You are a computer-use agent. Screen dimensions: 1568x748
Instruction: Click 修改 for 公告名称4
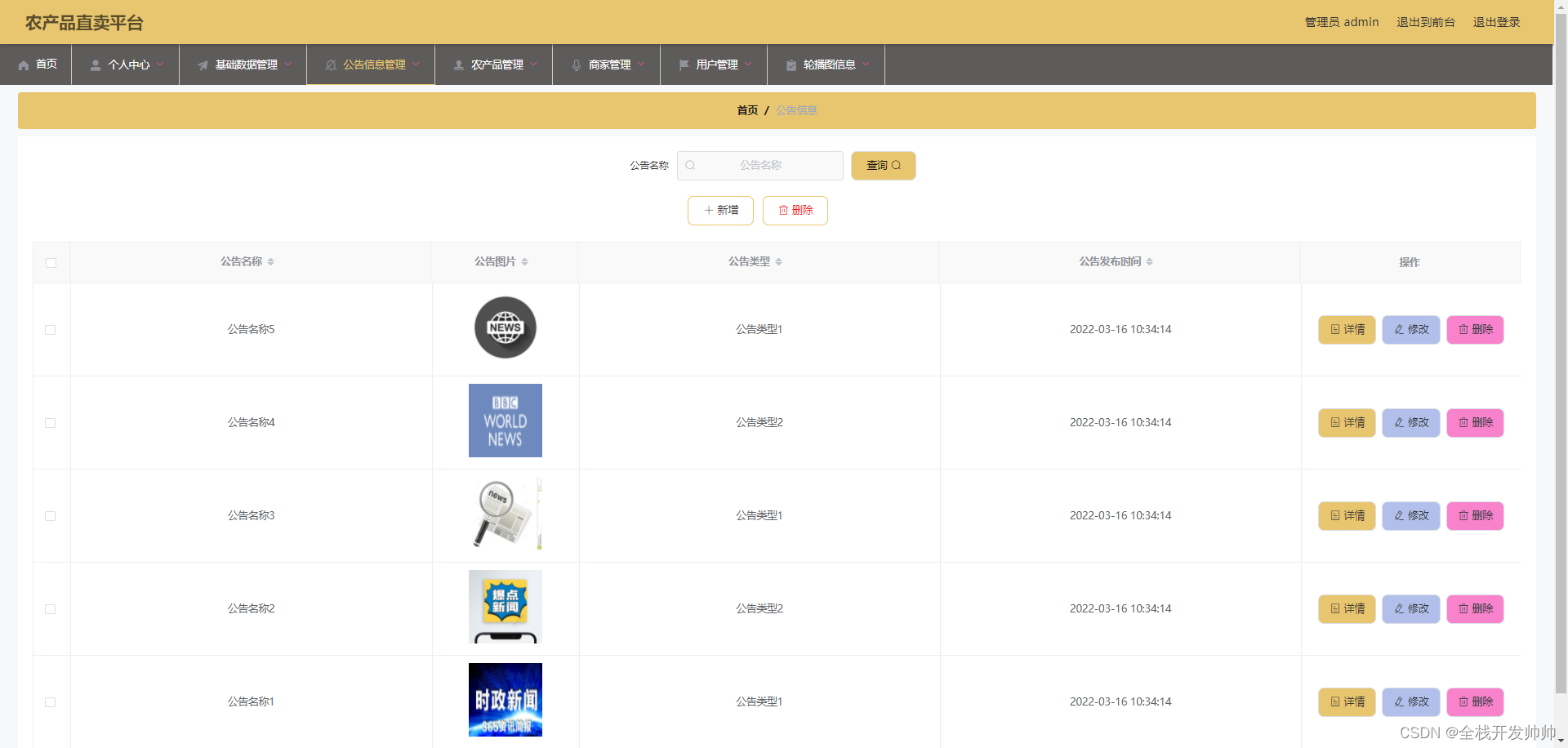1411,423
